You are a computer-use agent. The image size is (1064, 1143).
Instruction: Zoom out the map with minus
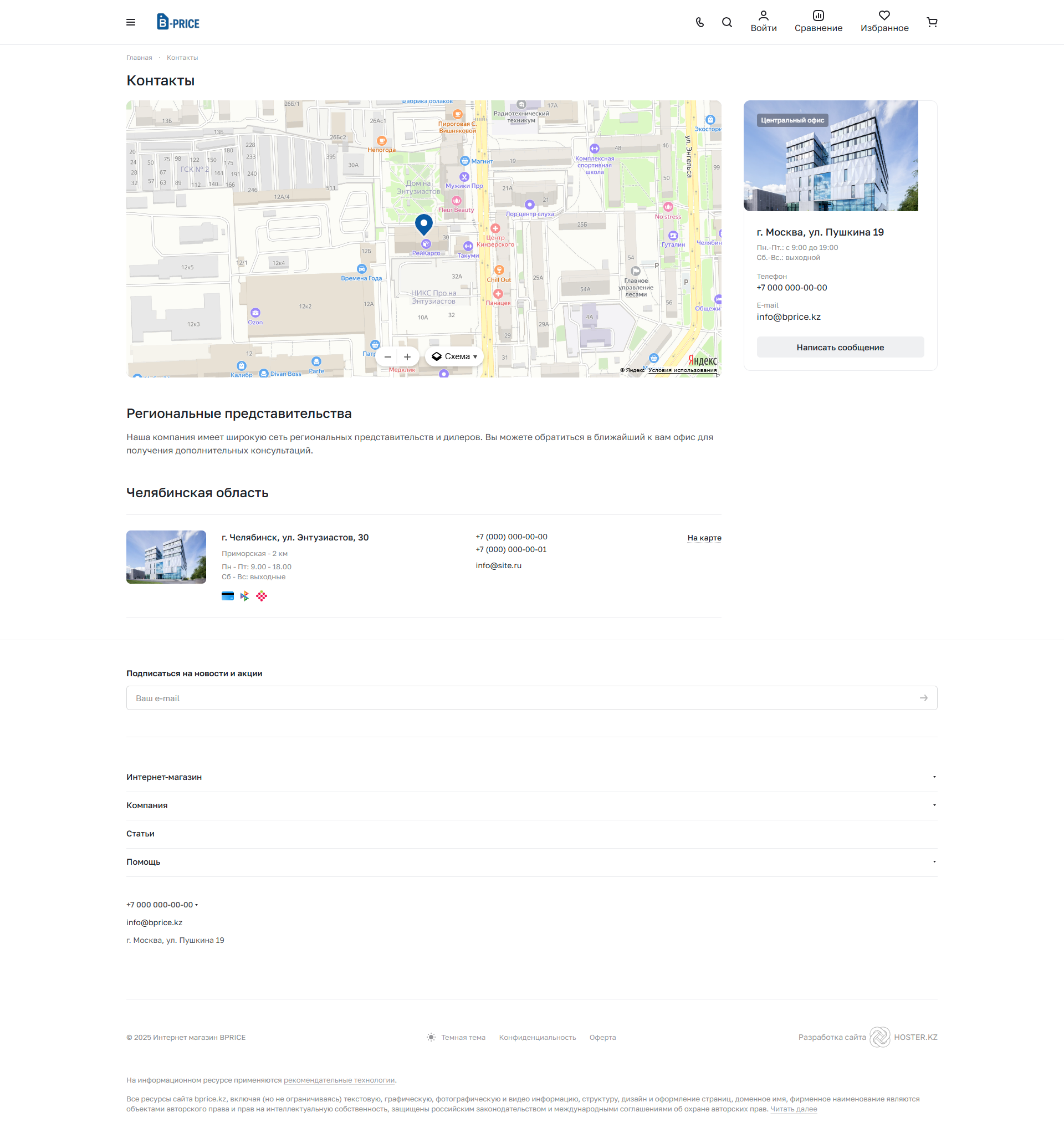(388, 357)
